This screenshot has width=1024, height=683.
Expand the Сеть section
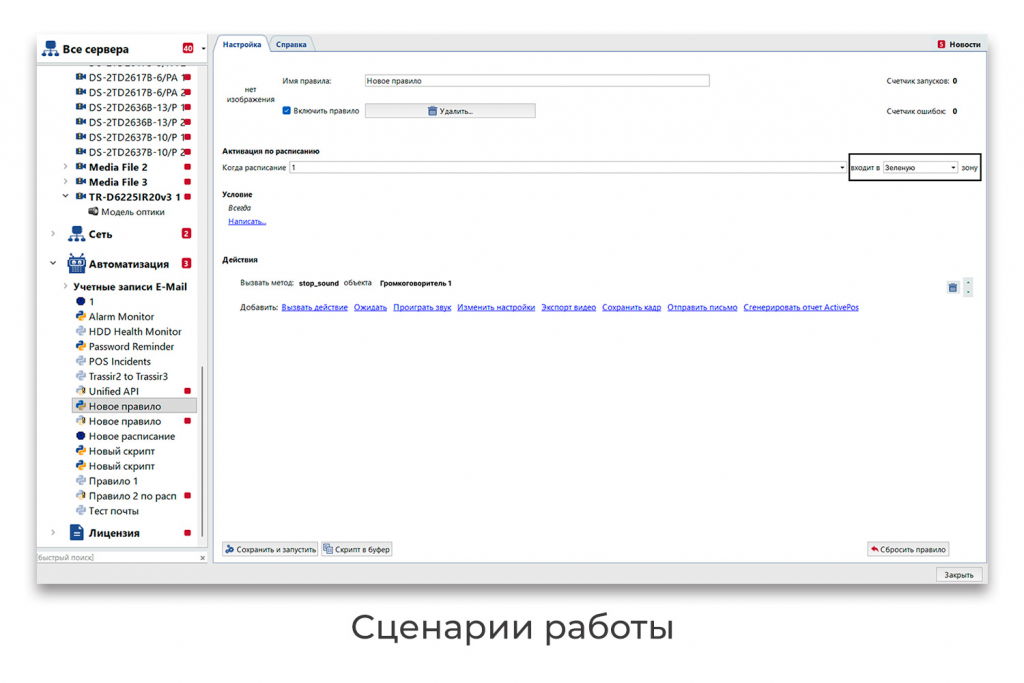tap(53, 234)
